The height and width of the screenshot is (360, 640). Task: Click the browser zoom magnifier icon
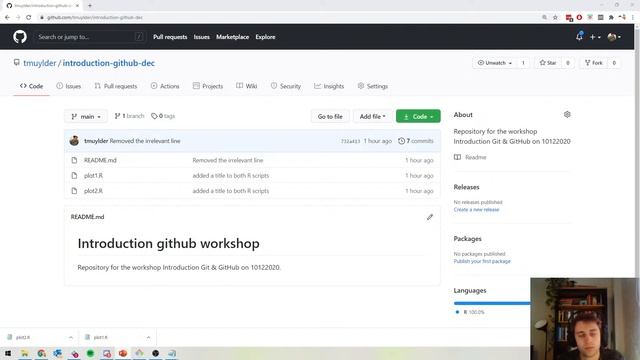pos(544,17)
